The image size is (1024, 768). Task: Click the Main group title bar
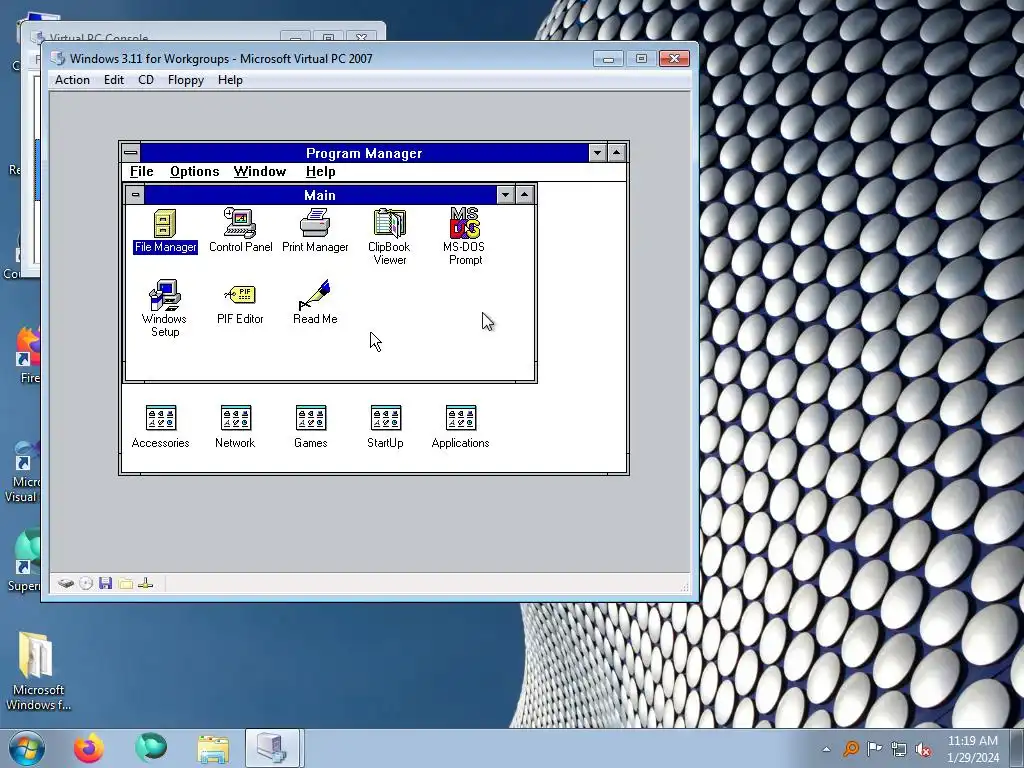(320, 195)
